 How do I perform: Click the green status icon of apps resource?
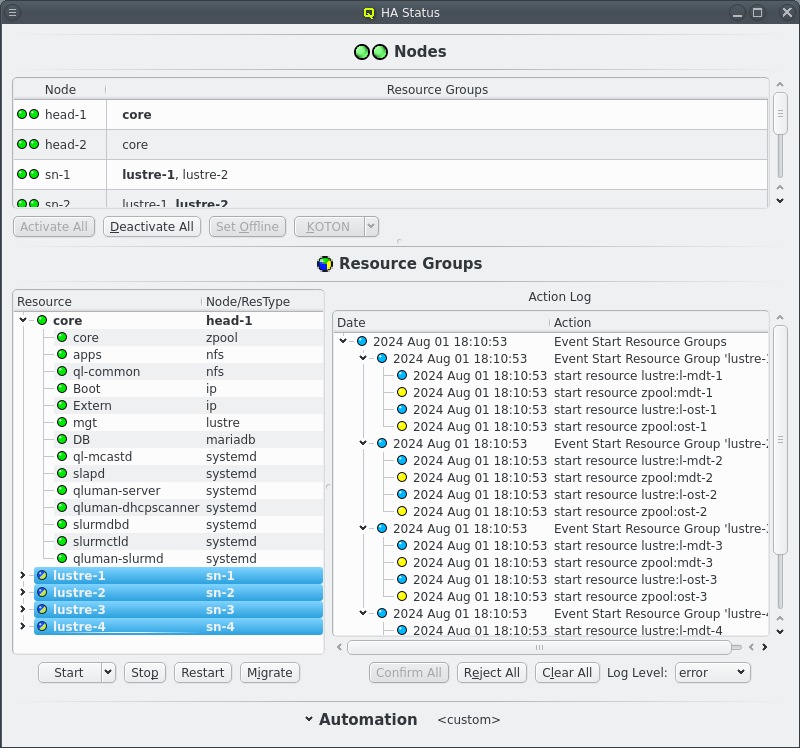pyautogui.click(x=62, y=354)
